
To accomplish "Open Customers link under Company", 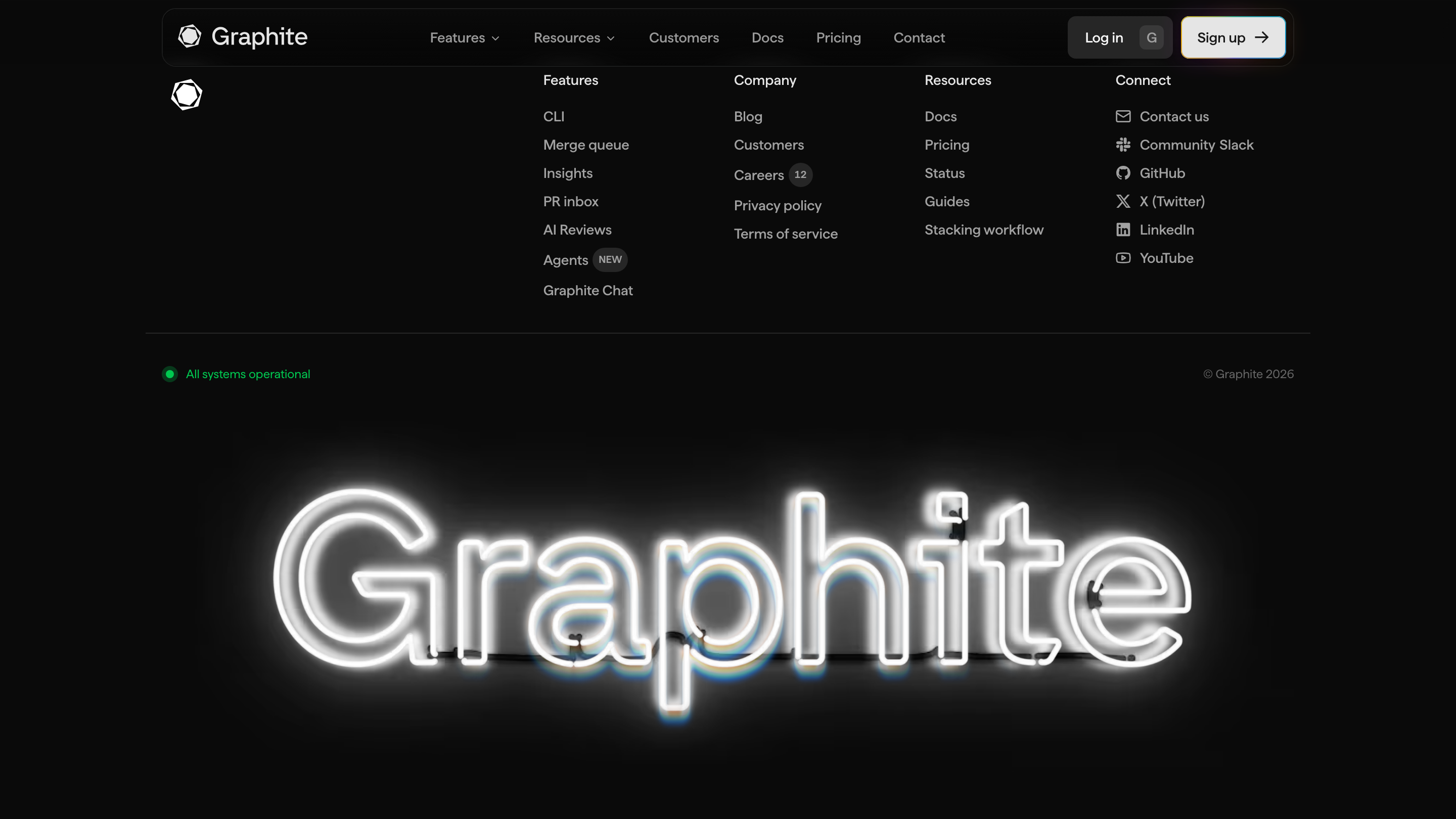I will pos(768,145).
